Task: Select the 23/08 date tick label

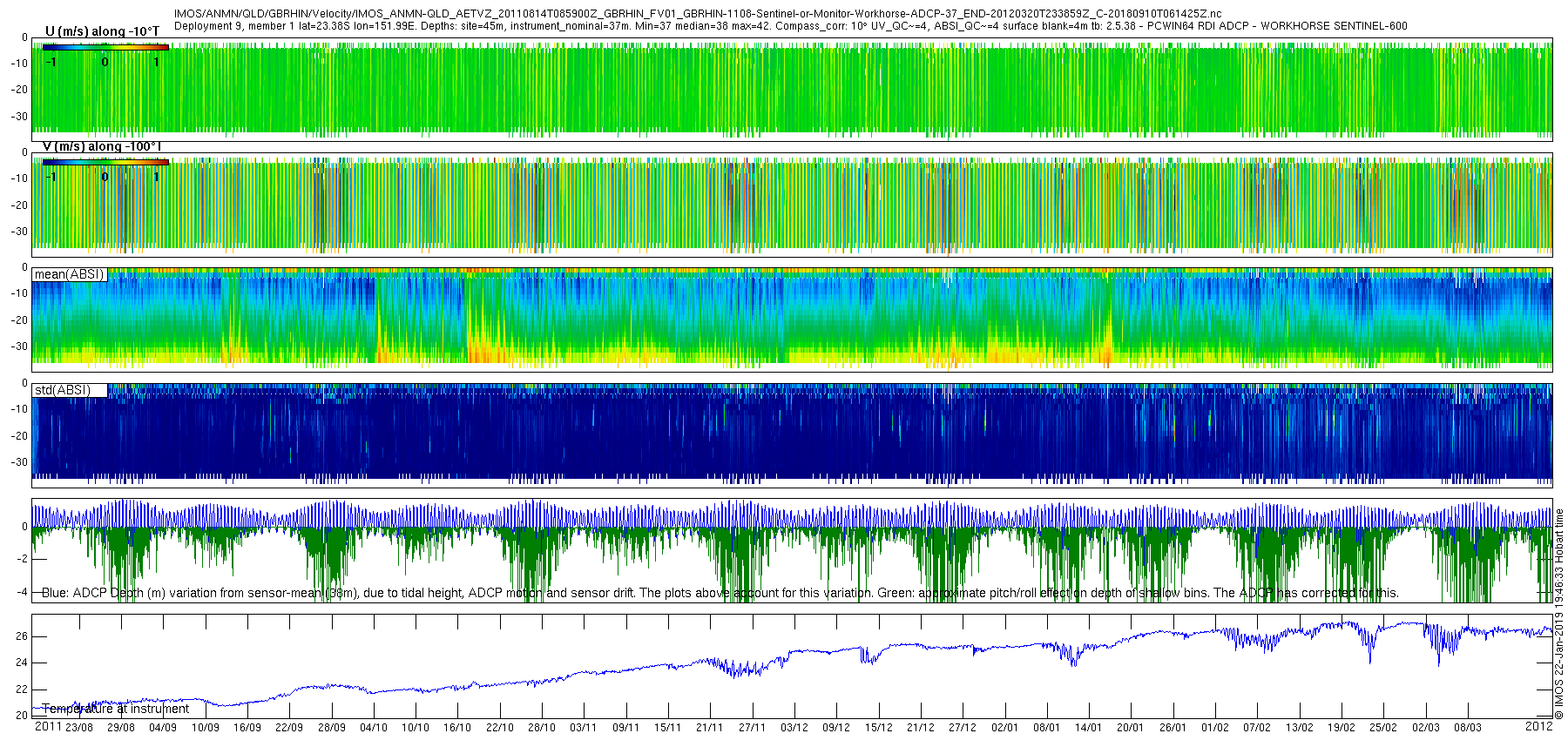Action: point(79,727)
